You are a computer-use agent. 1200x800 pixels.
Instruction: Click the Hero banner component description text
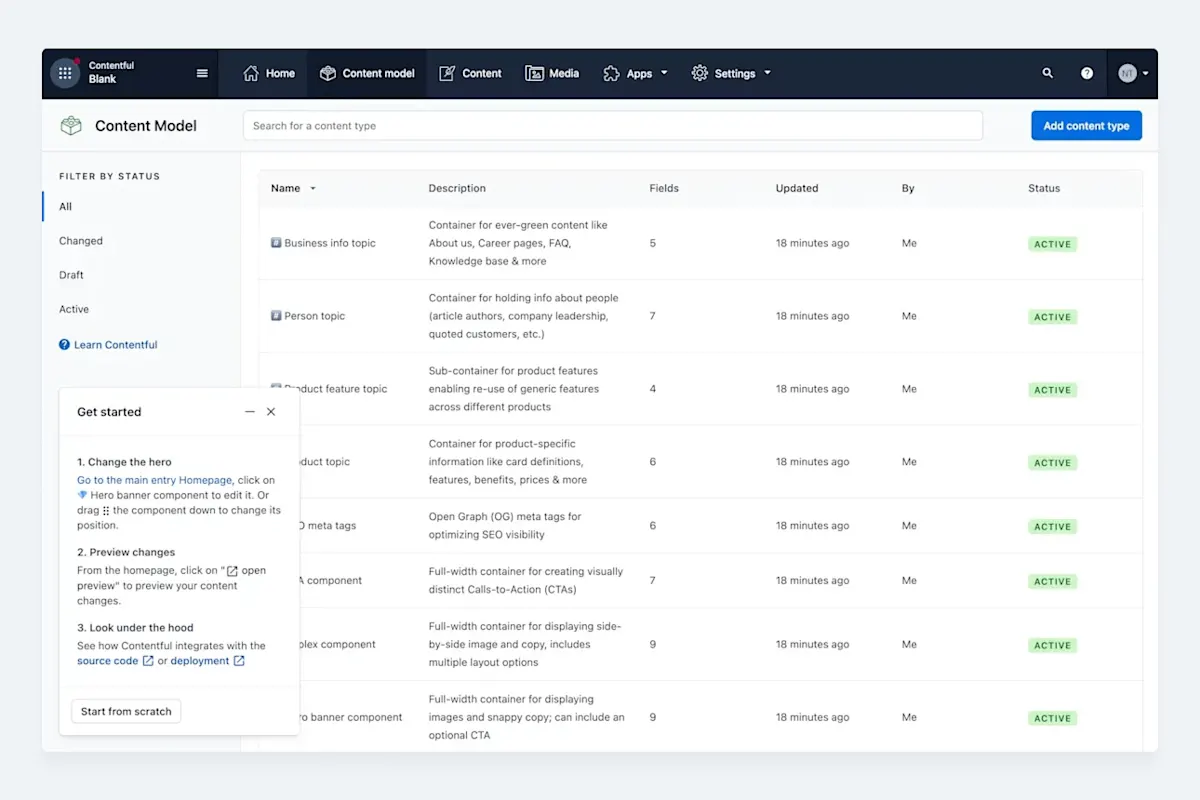(527, 717)
